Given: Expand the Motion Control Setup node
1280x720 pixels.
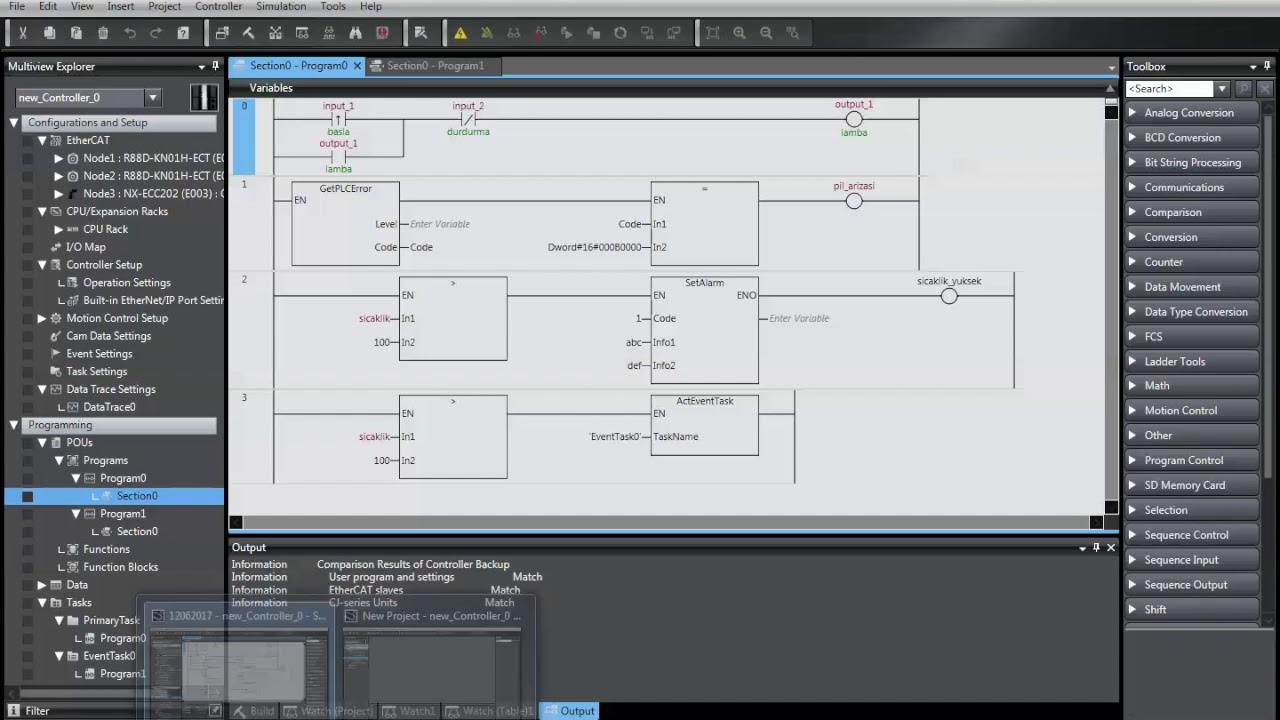Looking at the screenshot, I should point(42,318).
